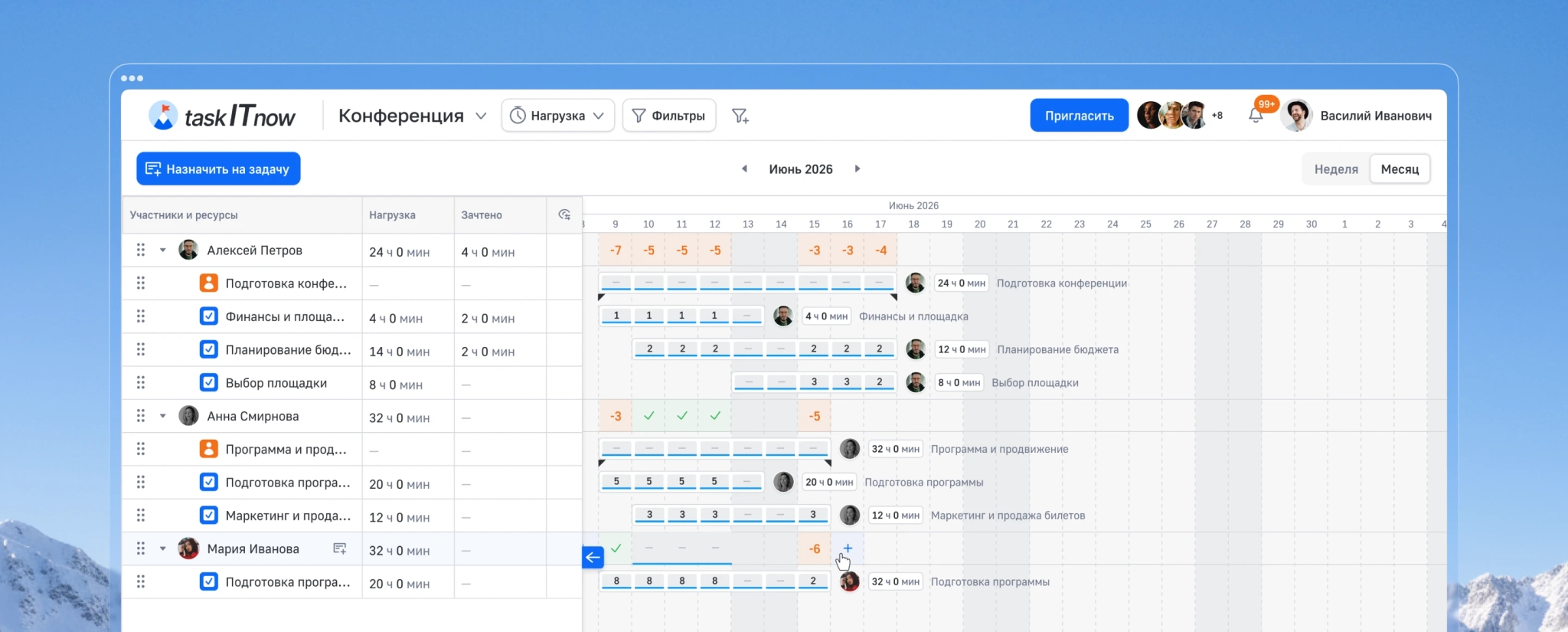Image resolution: width=1568 pixels, height=632 pixels.
Task: Click assign-task icon next to Мария Иванова
Action: tap(340, 548)
